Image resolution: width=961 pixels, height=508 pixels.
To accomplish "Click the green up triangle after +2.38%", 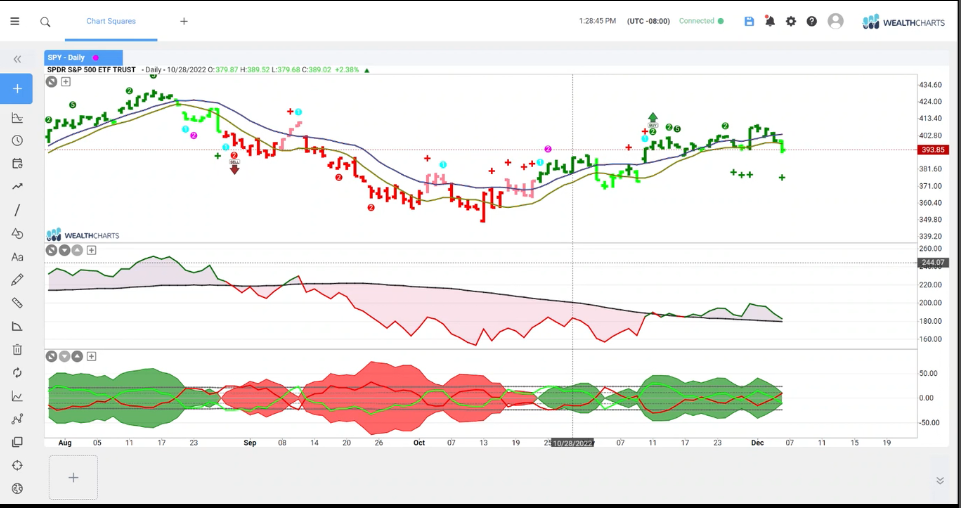I will coord(367,70).
